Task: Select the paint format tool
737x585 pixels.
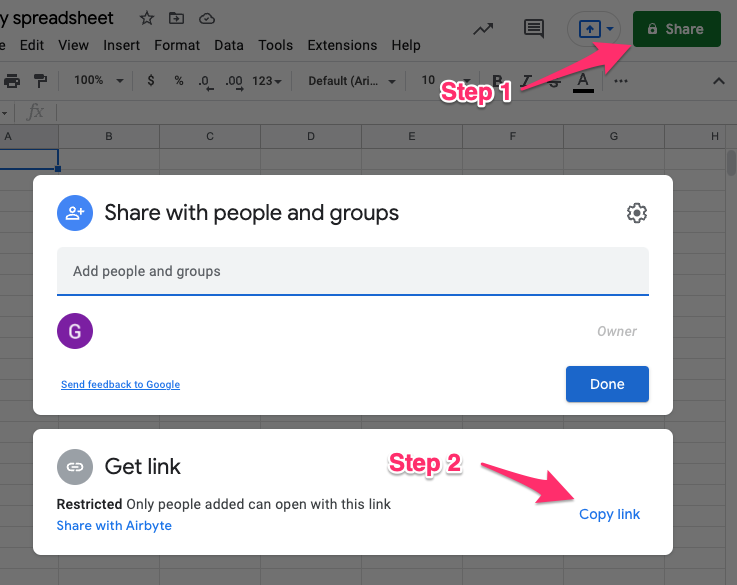Action: point(41,81)
